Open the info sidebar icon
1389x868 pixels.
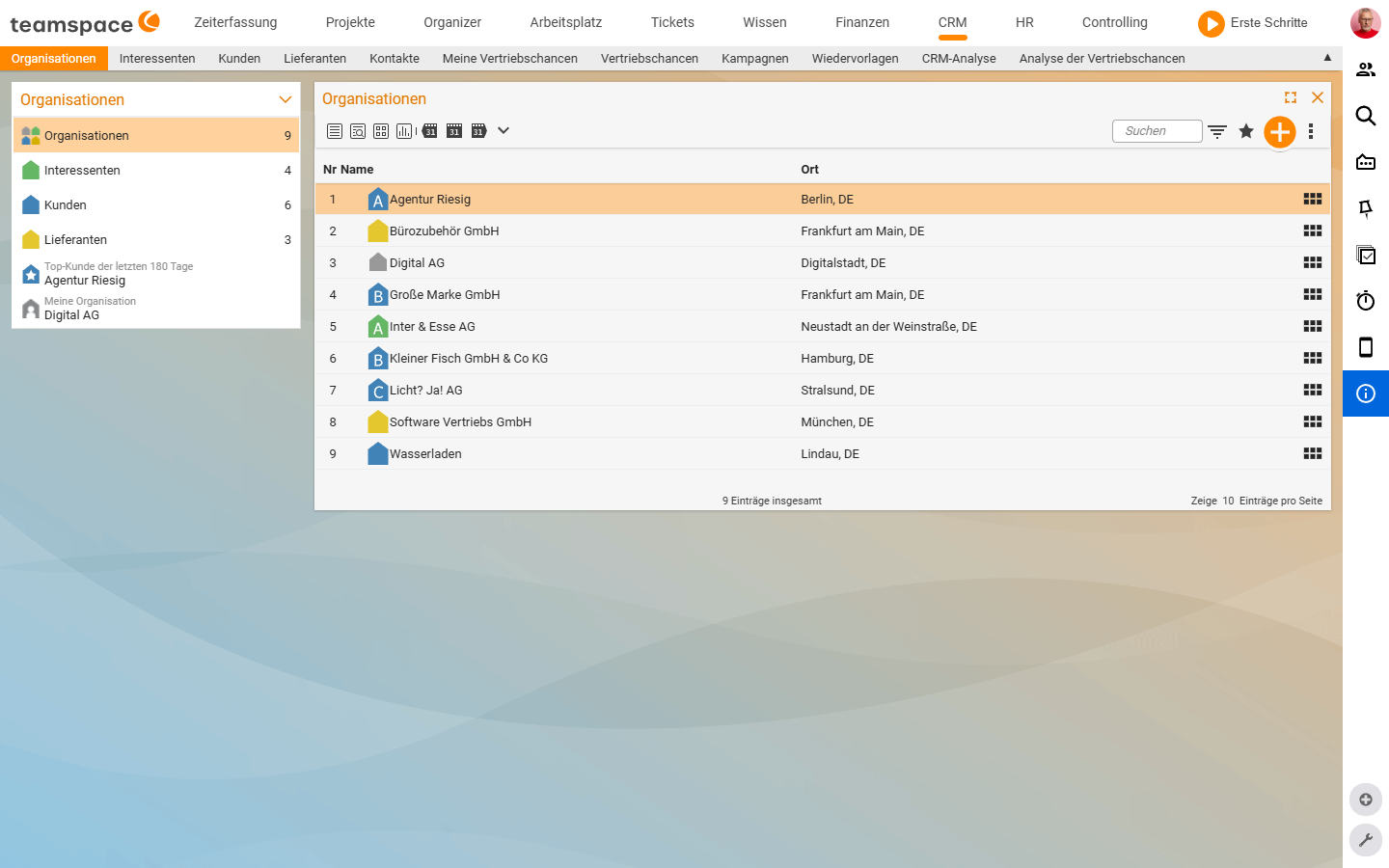click(x=1366, y=393)
